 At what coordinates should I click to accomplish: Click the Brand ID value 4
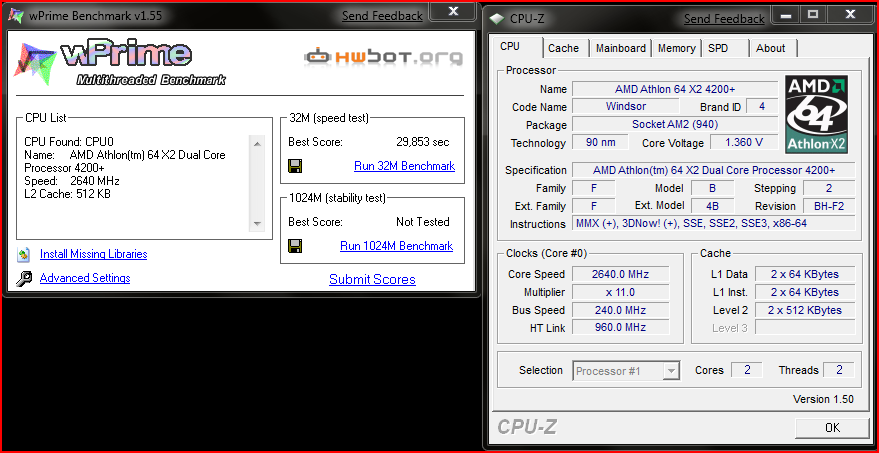pos(761,107)
